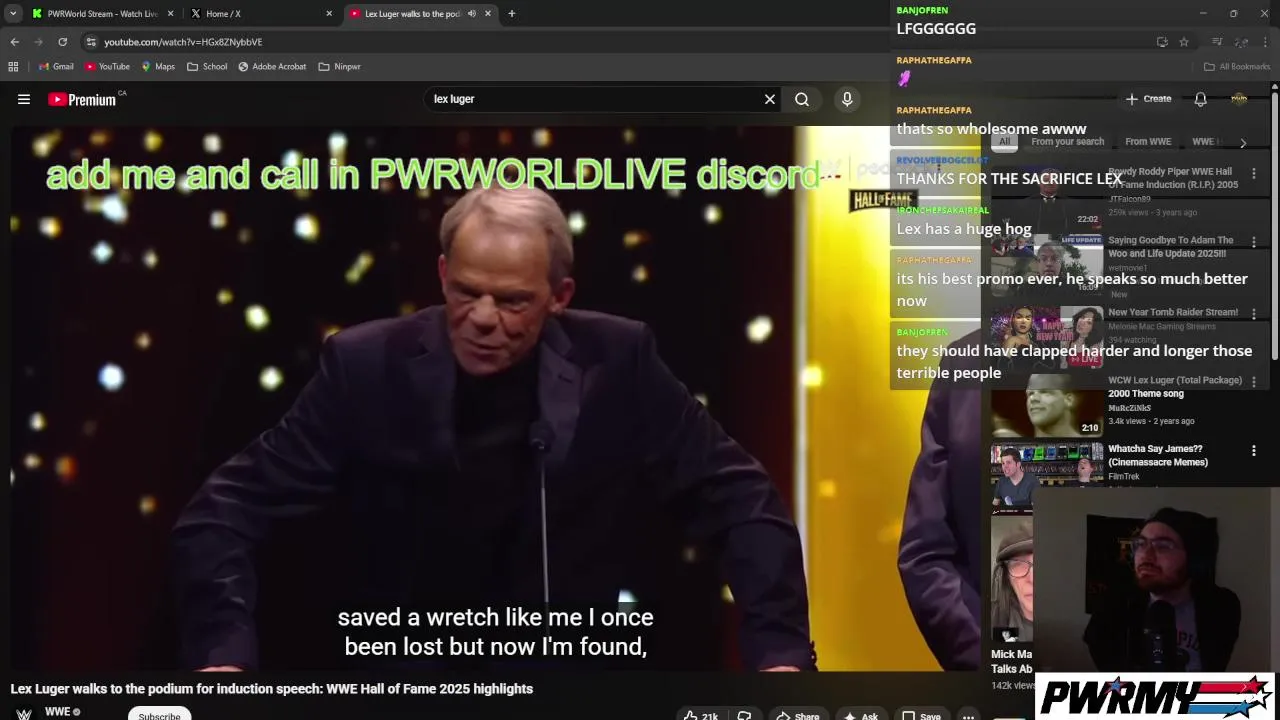Expand the Ninpwr bookmark folder
Viewport: 1280px width, 720px height.
click(339, 67)
